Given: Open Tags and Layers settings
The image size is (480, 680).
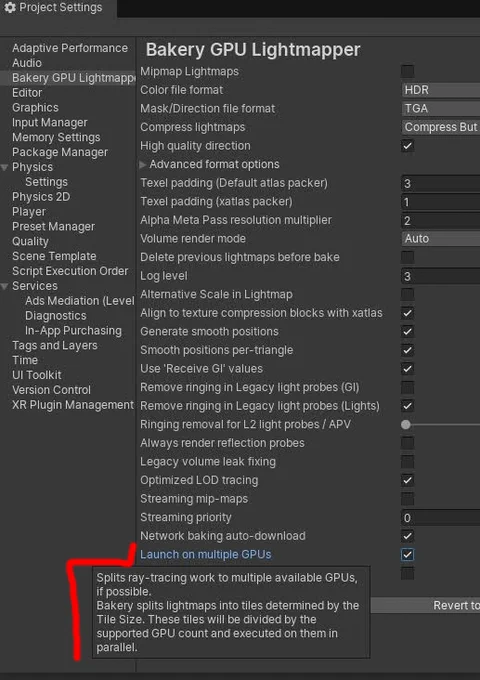Looking at the screenshot, I should click(55, 345).
